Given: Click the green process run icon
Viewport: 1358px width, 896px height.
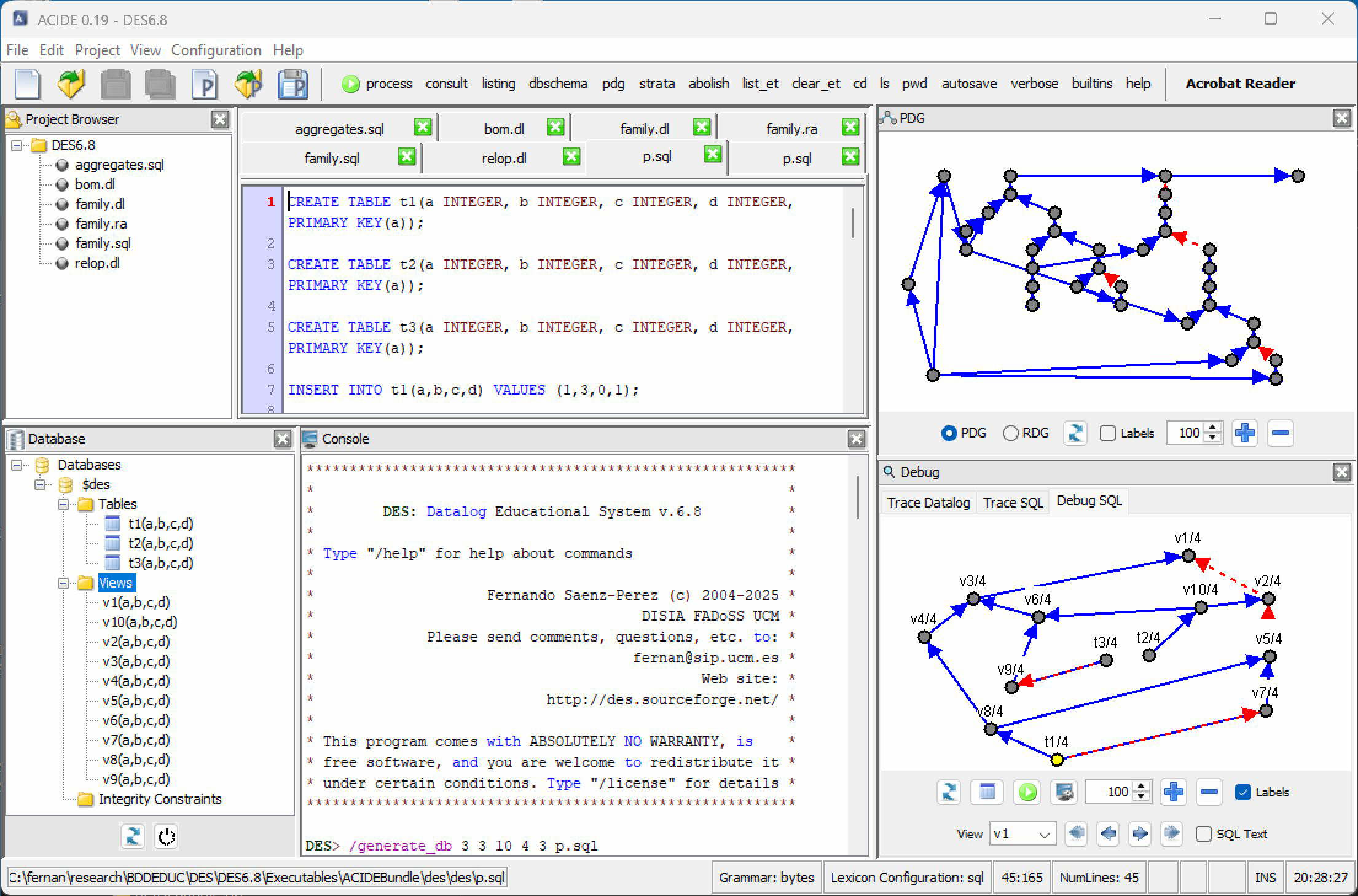Looking at the screenshot, I should [350, 84].
